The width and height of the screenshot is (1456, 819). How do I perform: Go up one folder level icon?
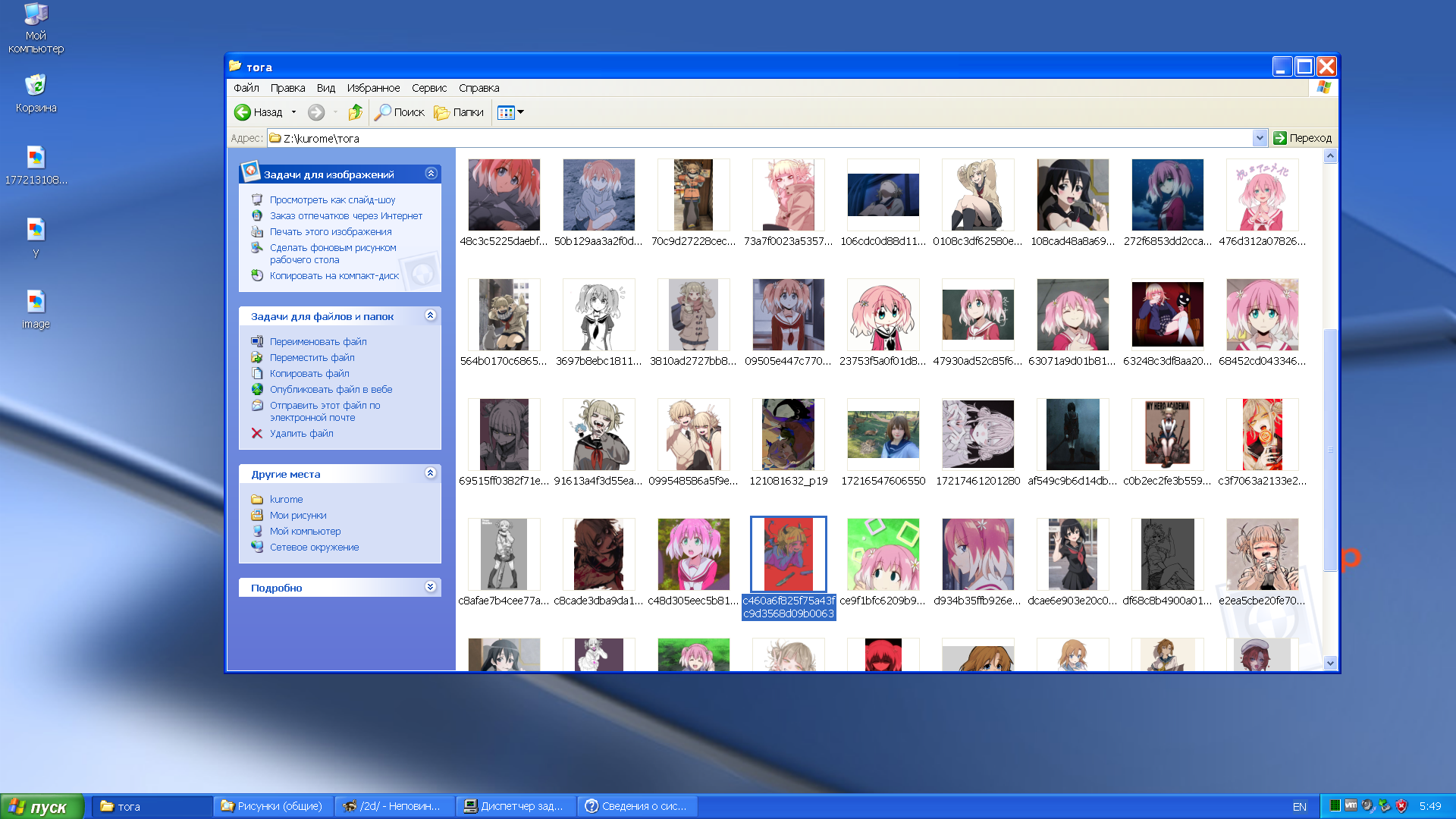point(355,112)
